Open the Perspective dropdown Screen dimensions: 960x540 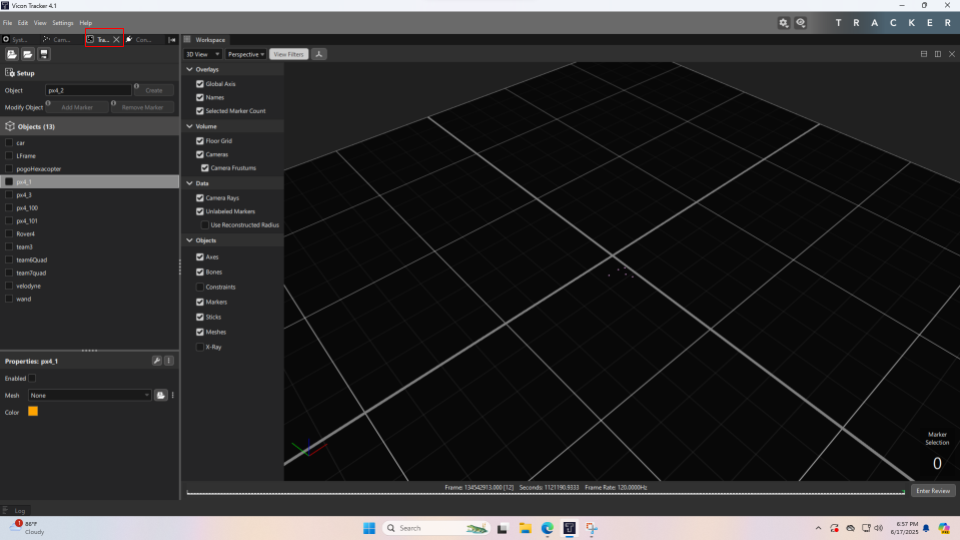[246, 54]
